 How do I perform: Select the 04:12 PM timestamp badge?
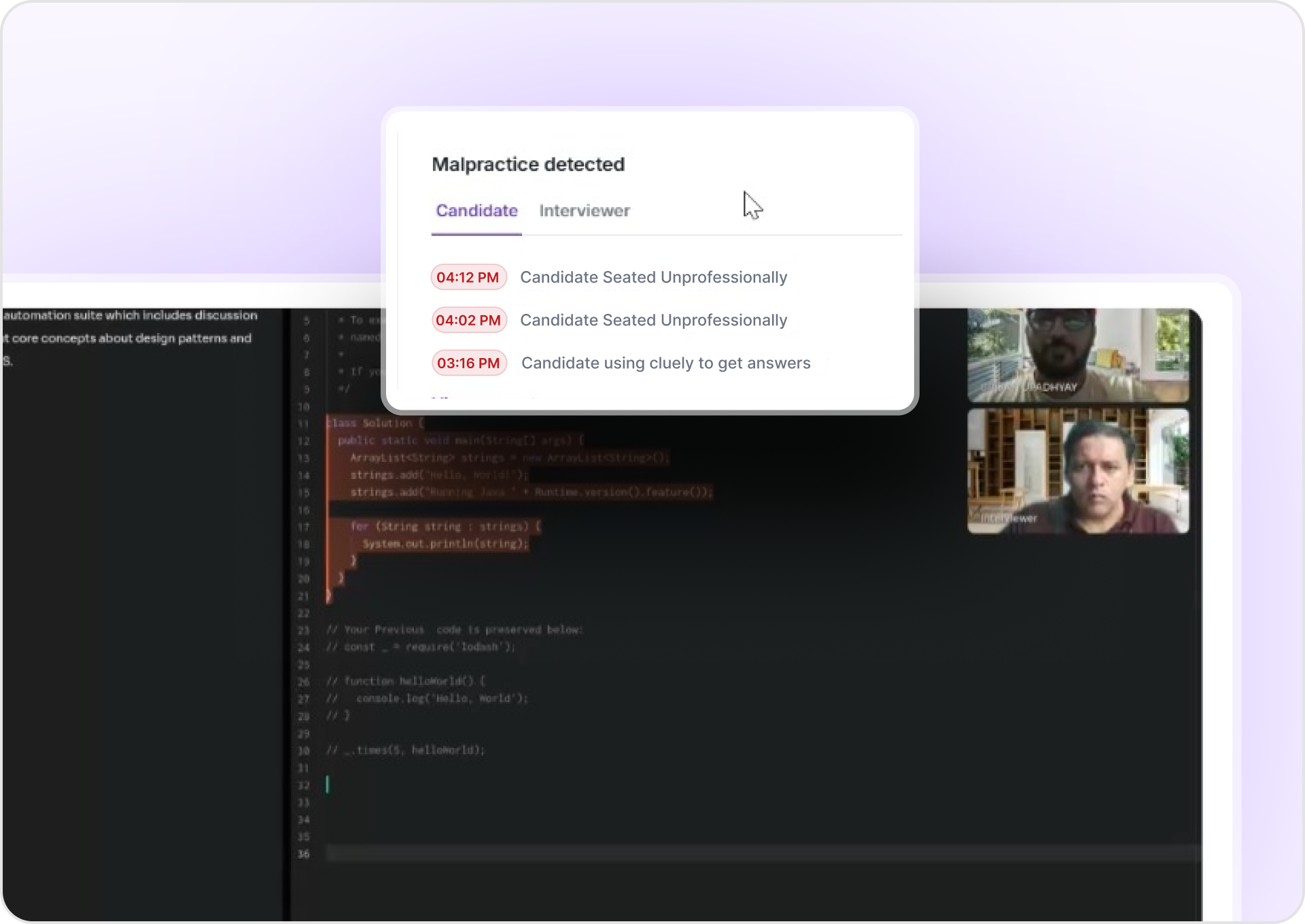tap(468, 277)
